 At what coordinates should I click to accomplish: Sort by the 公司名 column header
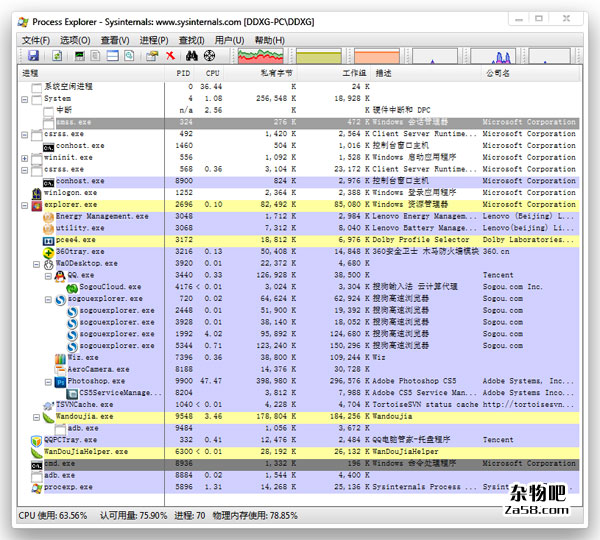(x=531, y=73)
